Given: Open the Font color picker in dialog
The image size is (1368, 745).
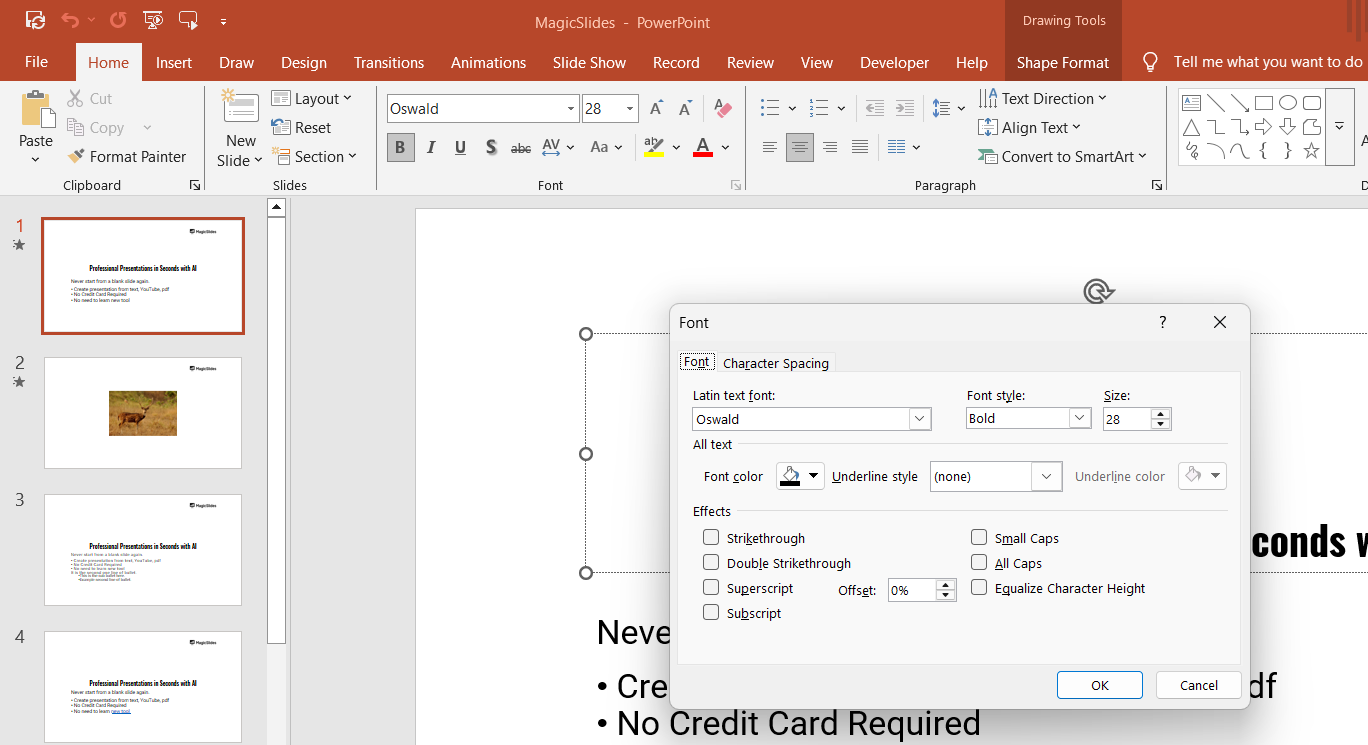Looking at the screenshot, I should (x=800, y=477).
